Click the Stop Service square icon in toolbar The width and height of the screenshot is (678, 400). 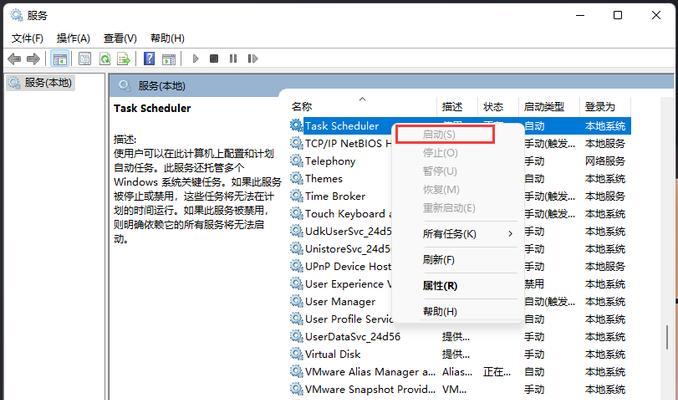click(x=214, y=58)
